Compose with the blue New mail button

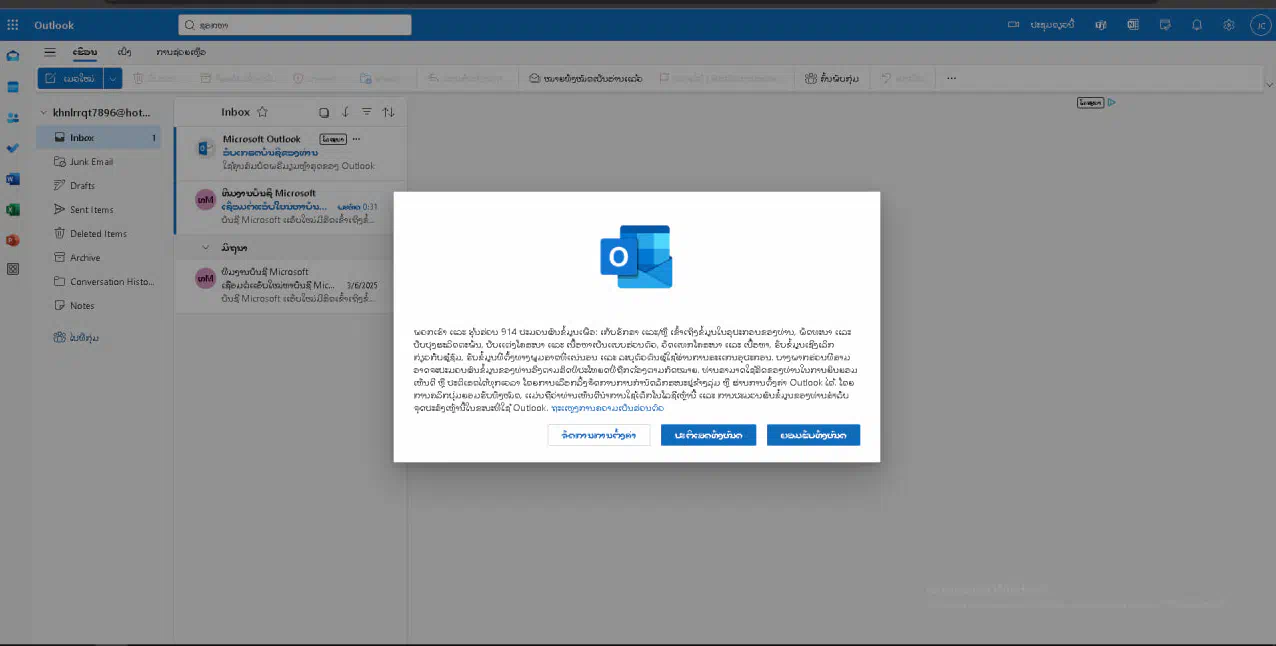point(70,78)
